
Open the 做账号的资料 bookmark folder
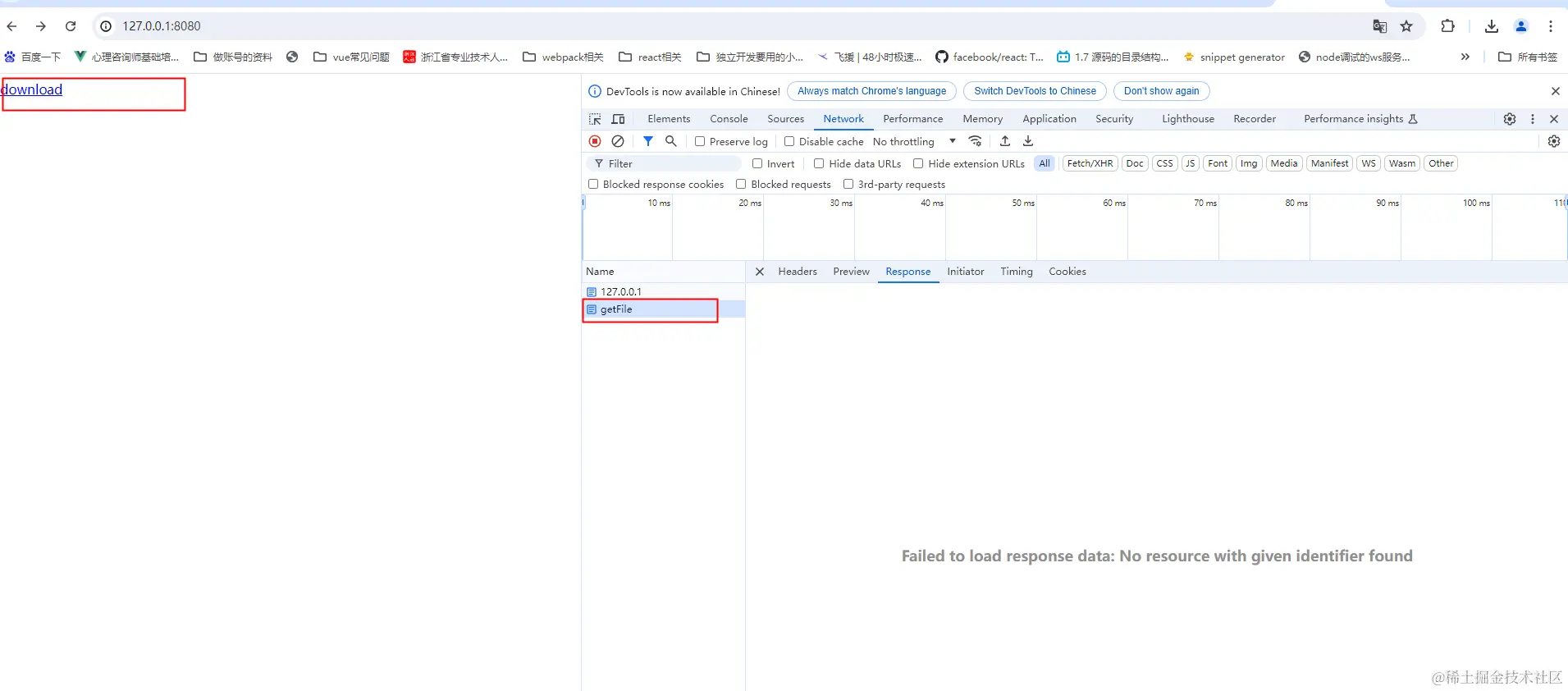point(233,57)
